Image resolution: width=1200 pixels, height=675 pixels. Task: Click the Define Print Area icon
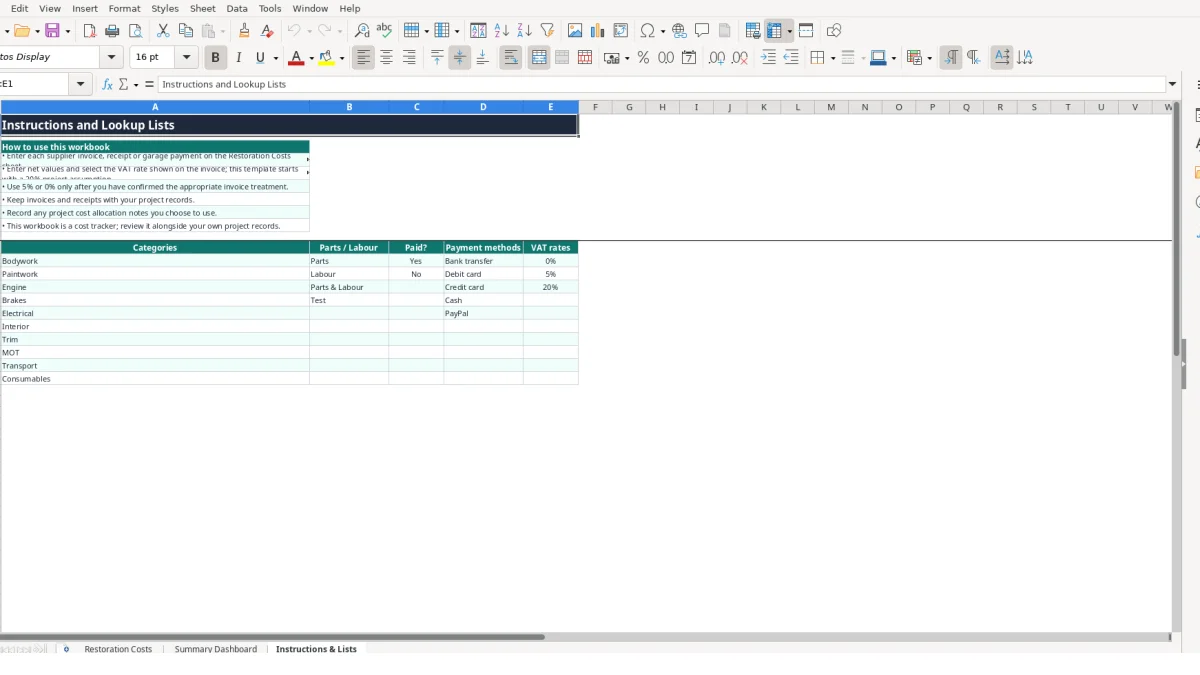(753, 31)
